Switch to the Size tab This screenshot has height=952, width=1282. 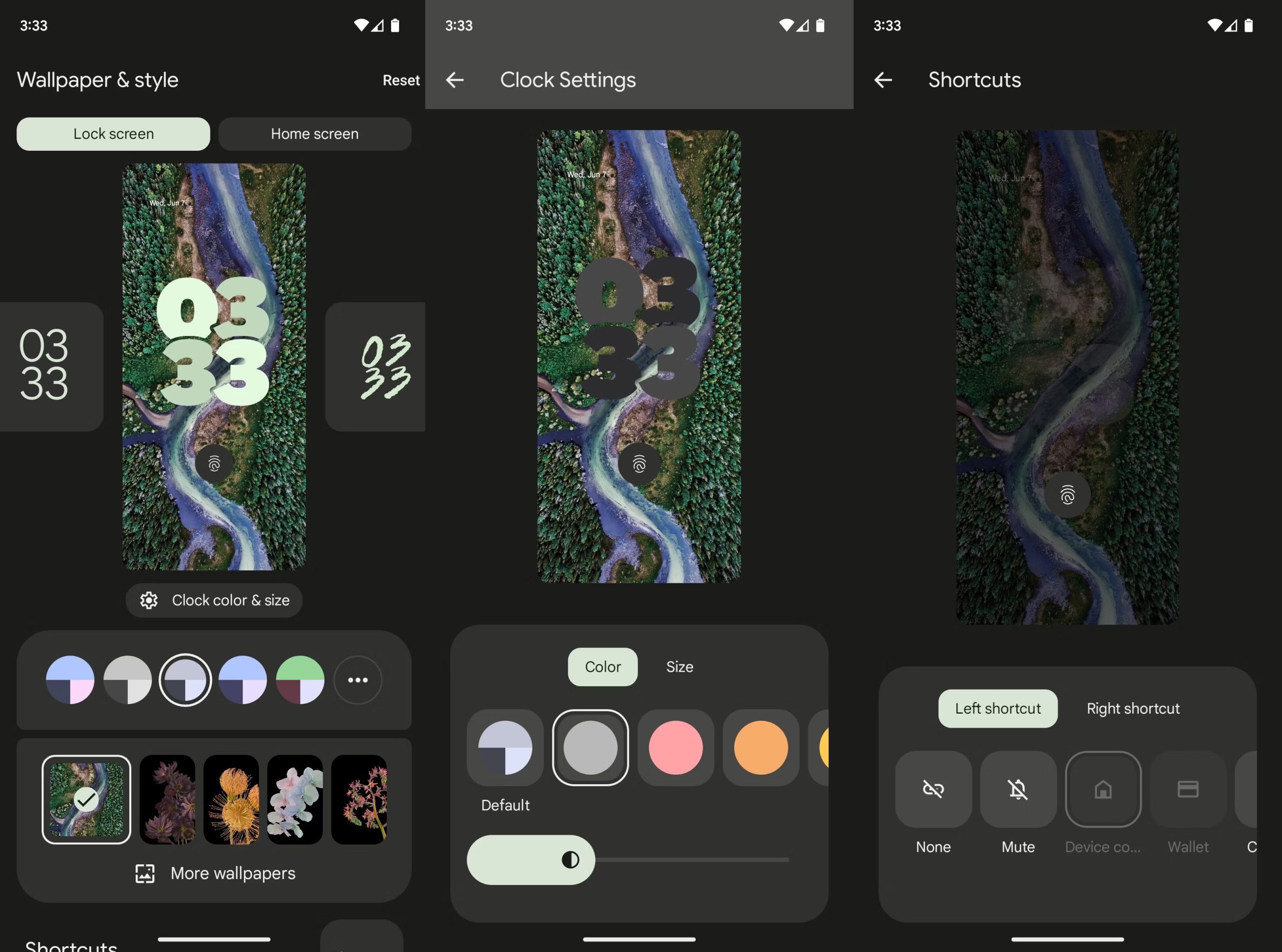pyautogui.click(x=680, y=667)
